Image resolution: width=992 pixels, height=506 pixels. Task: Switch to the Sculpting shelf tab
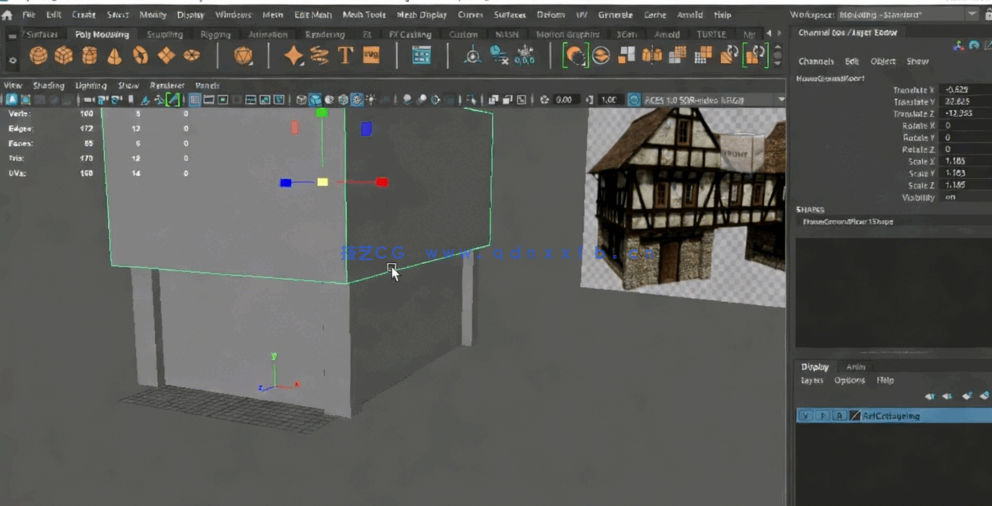click(x=165, y=34)
